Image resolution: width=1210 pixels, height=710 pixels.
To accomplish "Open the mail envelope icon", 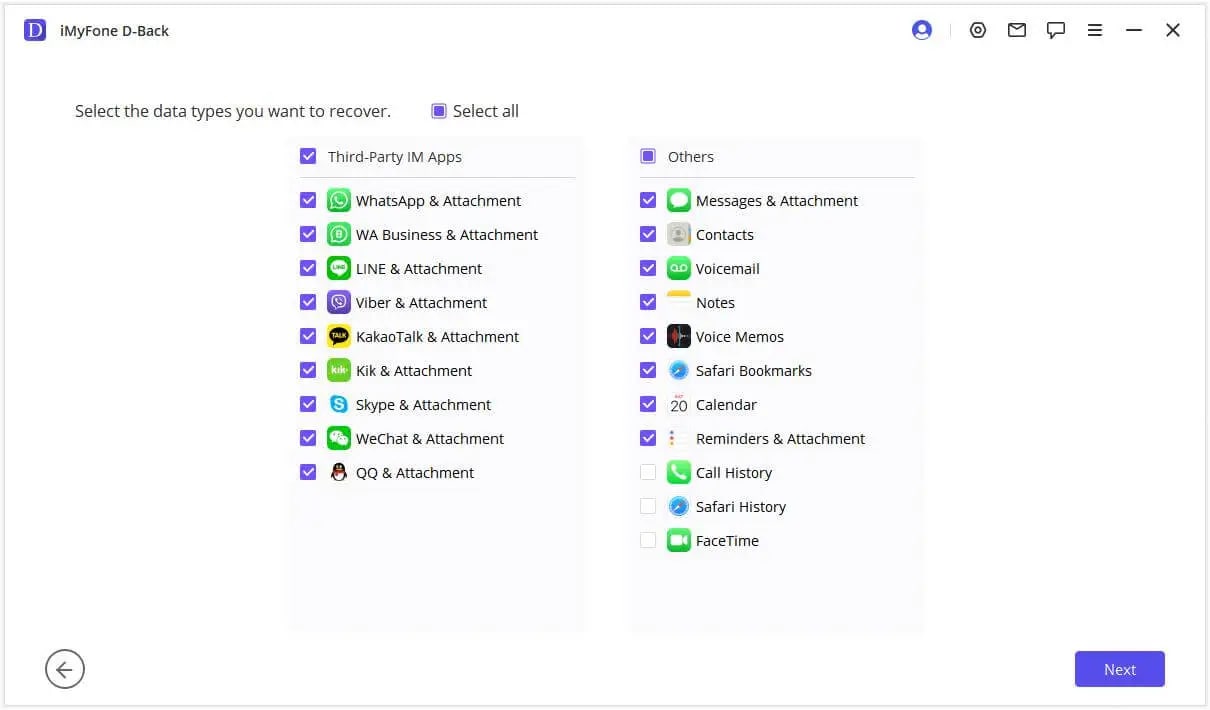I will tap(1017, 30).
